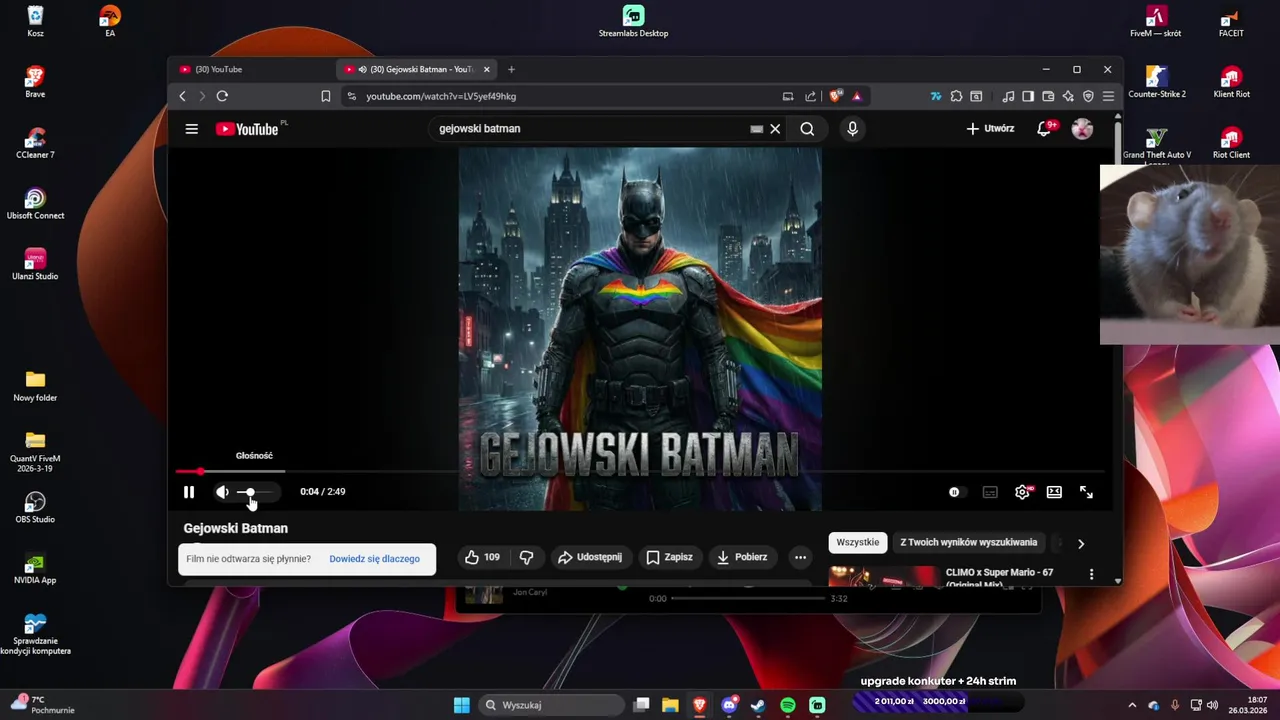Adjust the volume slider in the player
The height and width of the screenshot is (720, 1280).
[x=256, y=492]
